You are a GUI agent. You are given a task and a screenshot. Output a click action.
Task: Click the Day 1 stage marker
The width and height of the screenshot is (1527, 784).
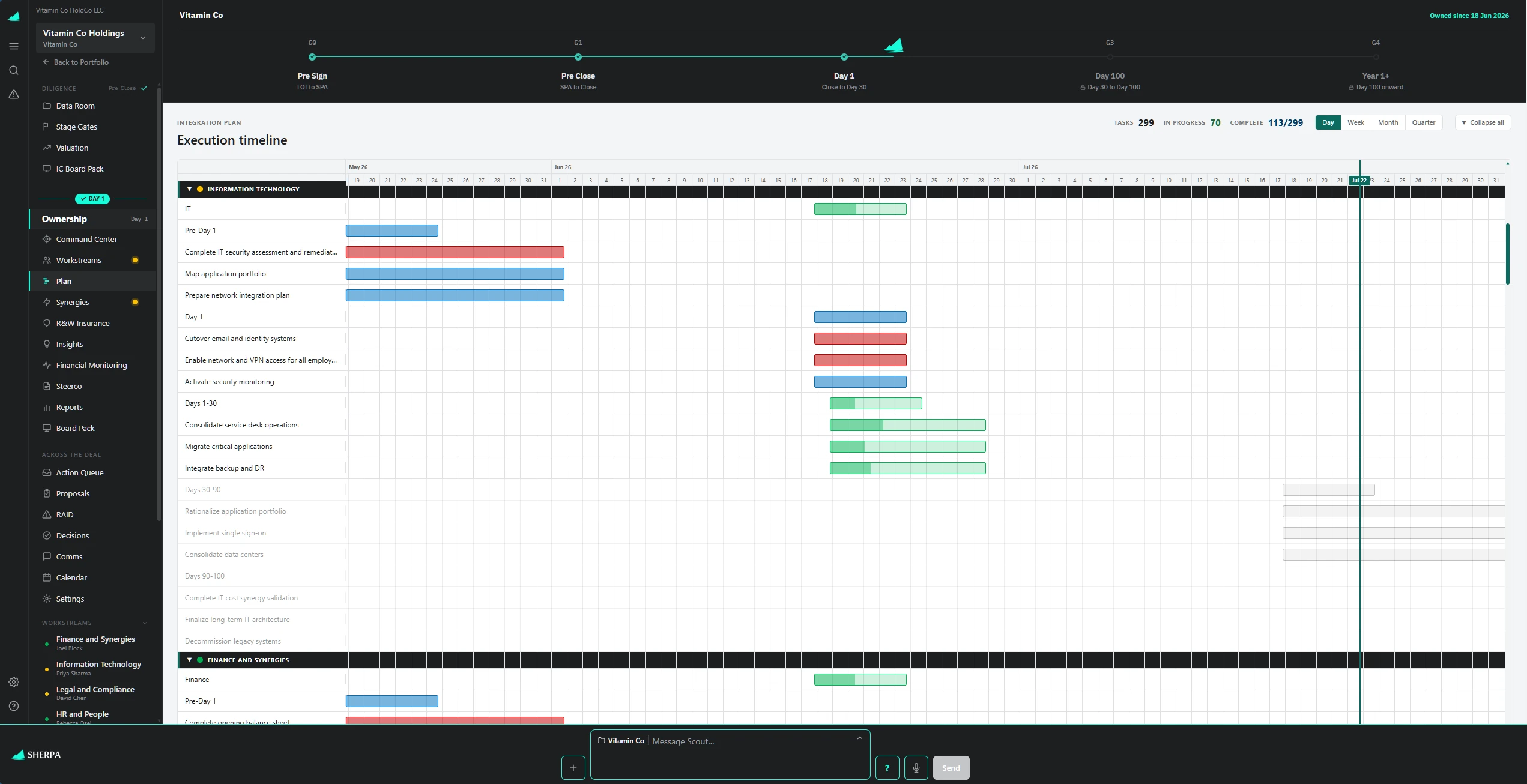844,57
